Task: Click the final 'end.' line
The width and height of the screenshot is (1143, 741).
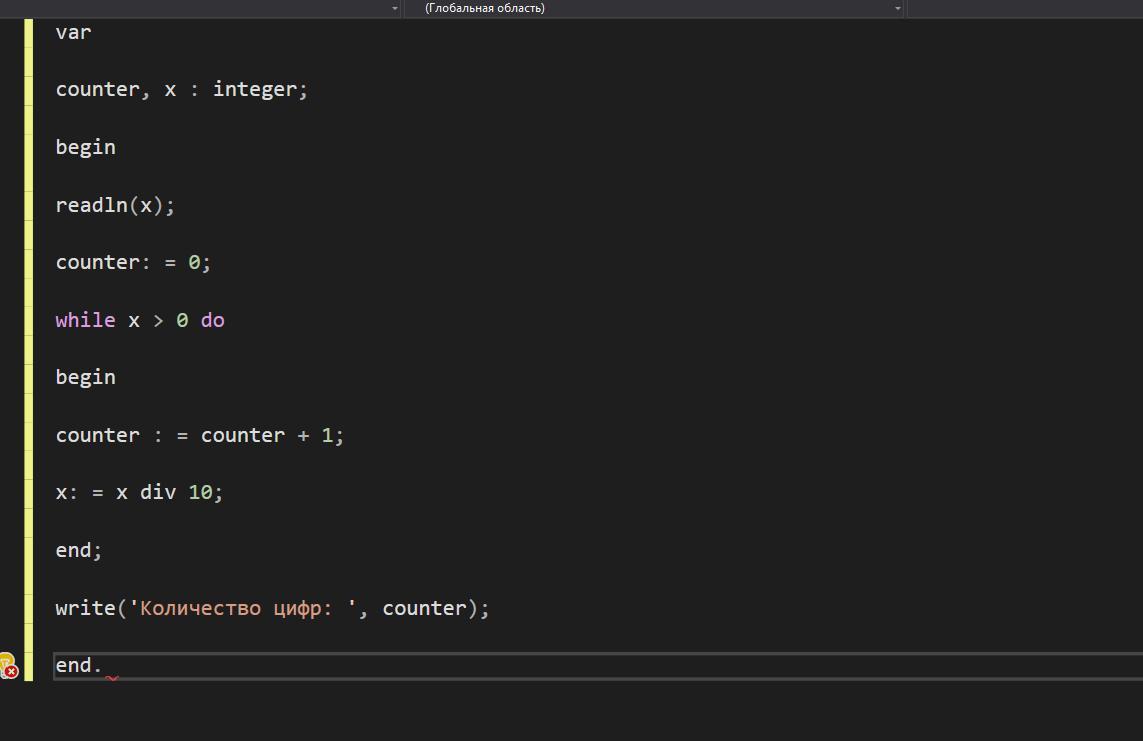Action: [x=79, y=665]
